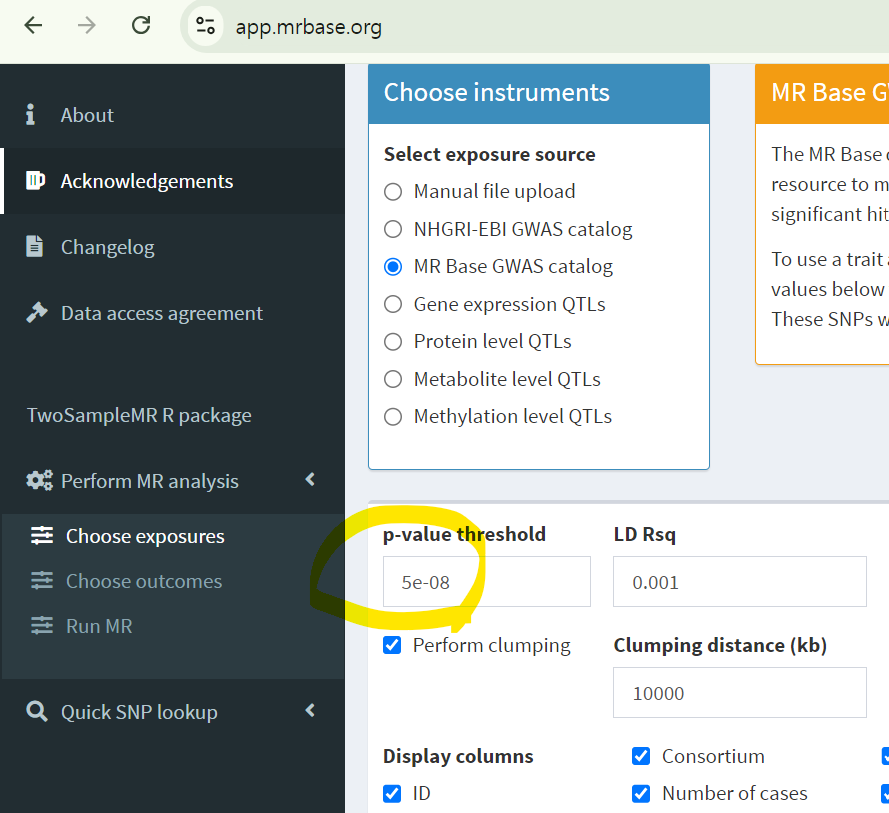Click the LD Rsq input field
This screenshot has width=889, height=813.
(x=739, y=582)
